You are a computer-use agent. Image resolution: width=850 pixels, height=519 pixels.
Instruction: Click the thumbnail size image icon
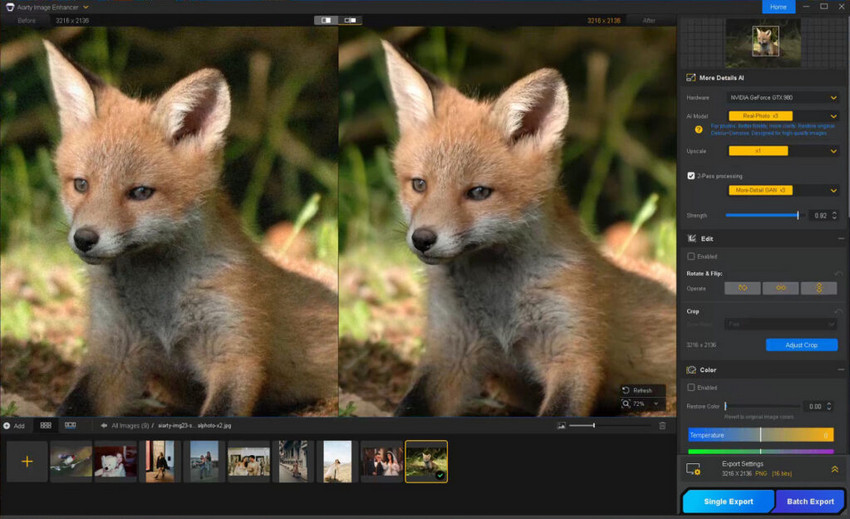(x=561, y=426)
